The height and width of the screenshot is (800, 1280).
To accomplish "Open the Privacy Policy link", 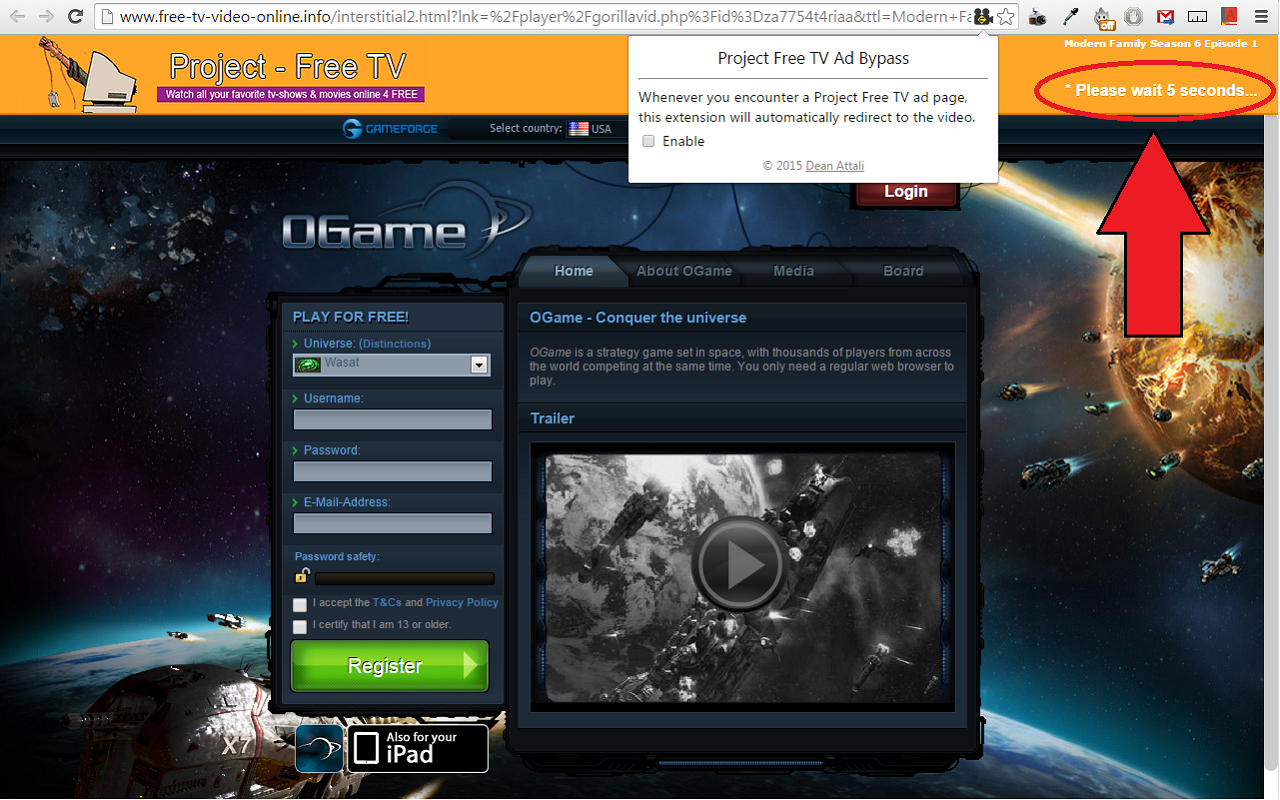I will coord(462,603).
